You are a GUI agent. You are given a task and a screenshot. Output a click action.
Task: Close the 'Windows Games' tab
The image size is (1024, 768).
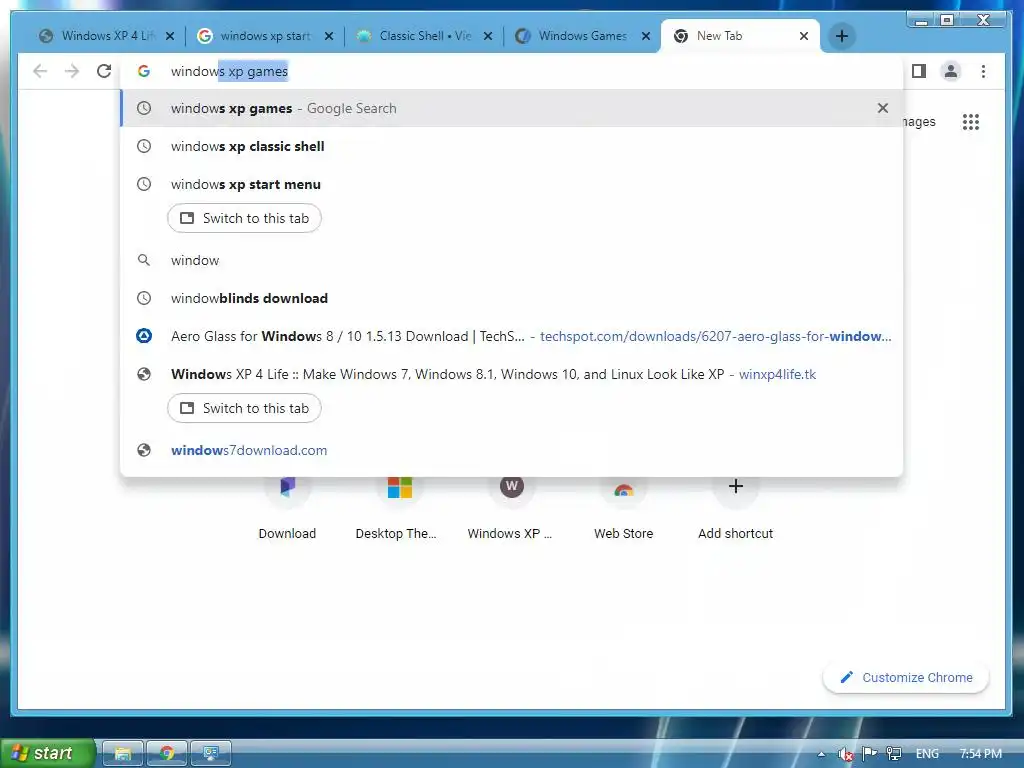646,36
